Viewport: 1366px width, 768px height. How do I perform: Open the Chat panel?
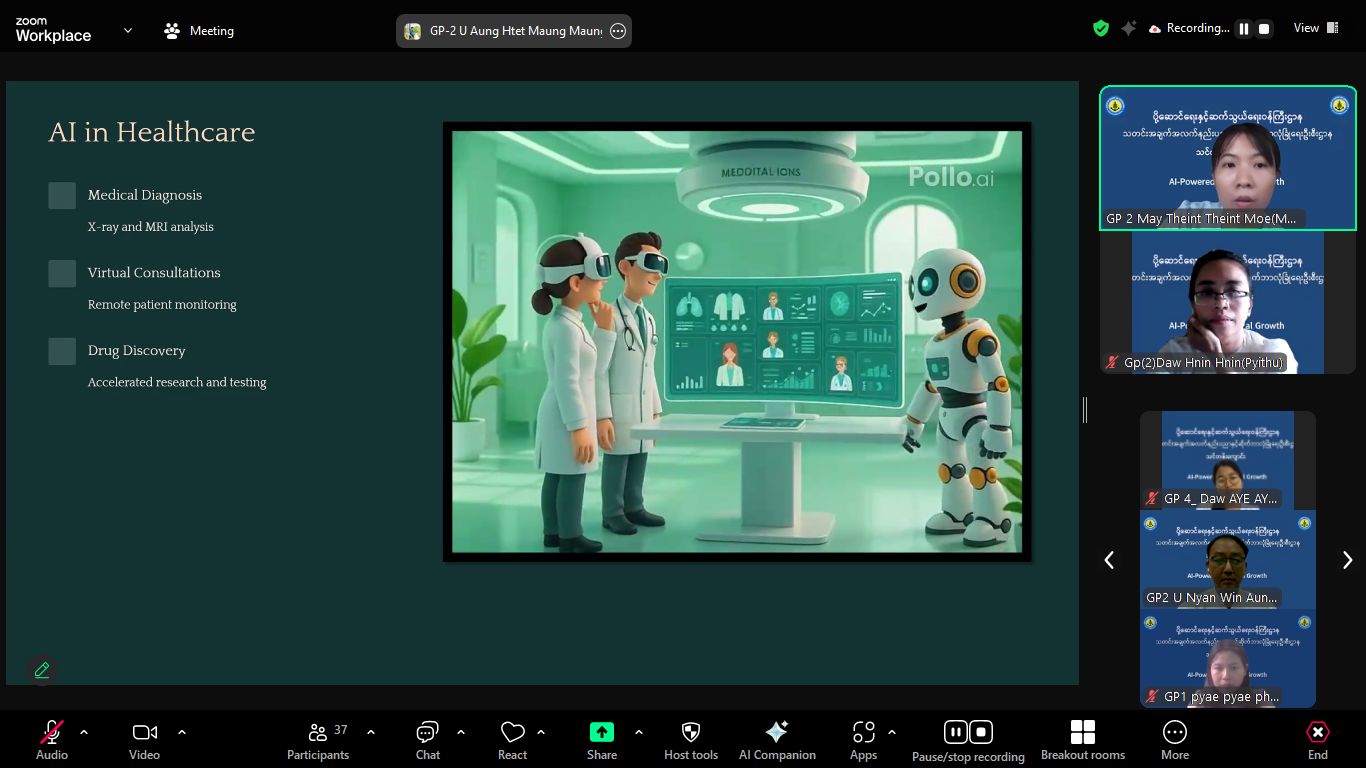click(428, 740)
